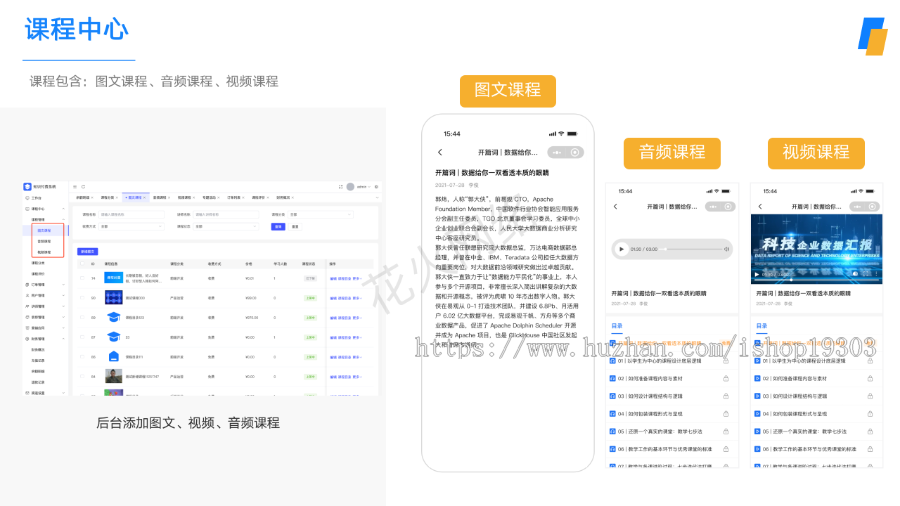This screenshot has height=506, width=900.
Task: Tap audio type icon of lesson 02 in audio list
Action: click(612, 379)
